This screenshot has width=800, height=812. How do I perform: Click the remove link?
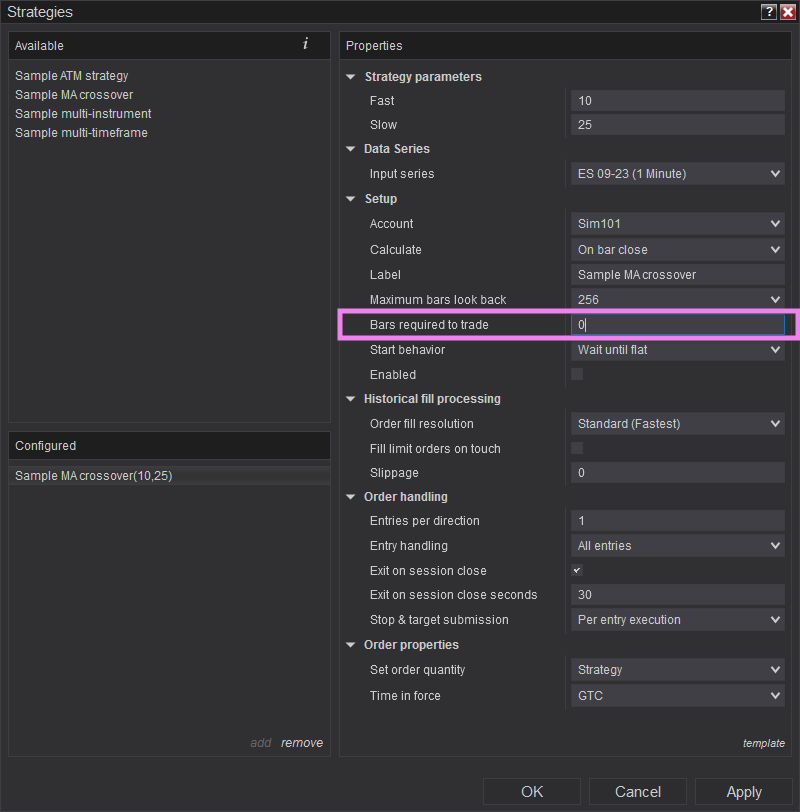click(x=302, y=743)
